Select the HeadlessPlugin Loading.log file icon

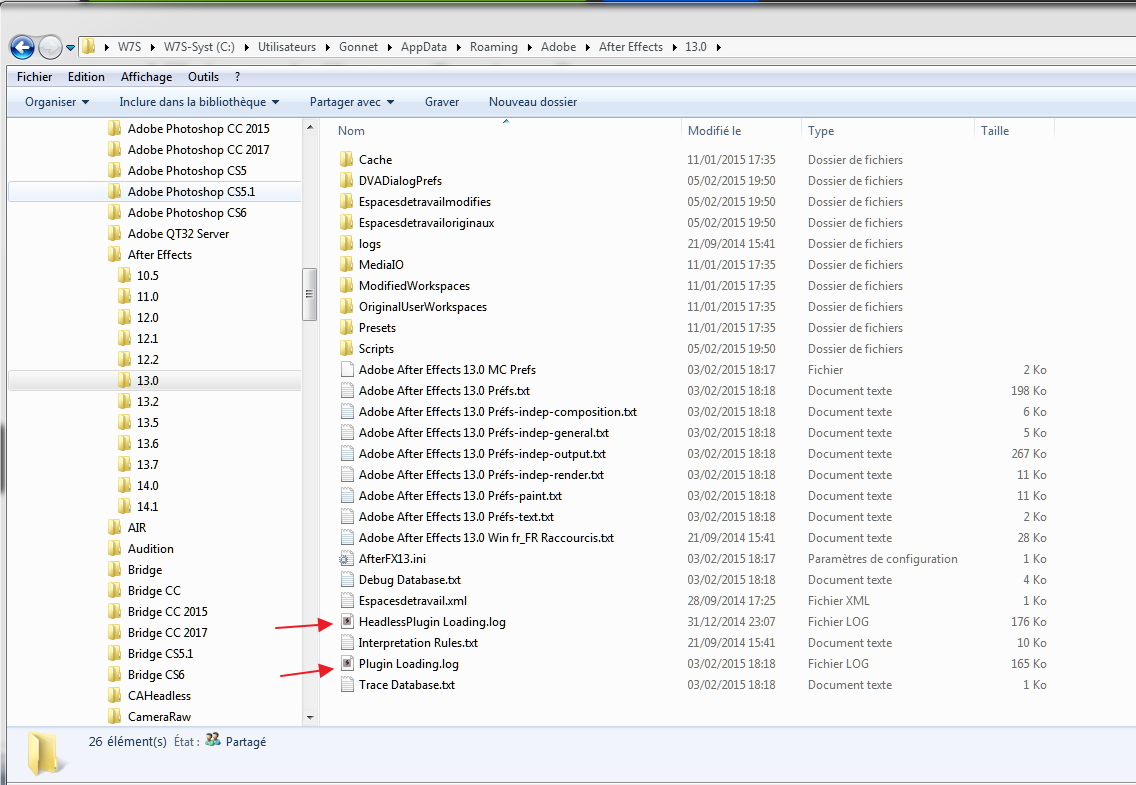pyautogui.click(x=347, y=621)
